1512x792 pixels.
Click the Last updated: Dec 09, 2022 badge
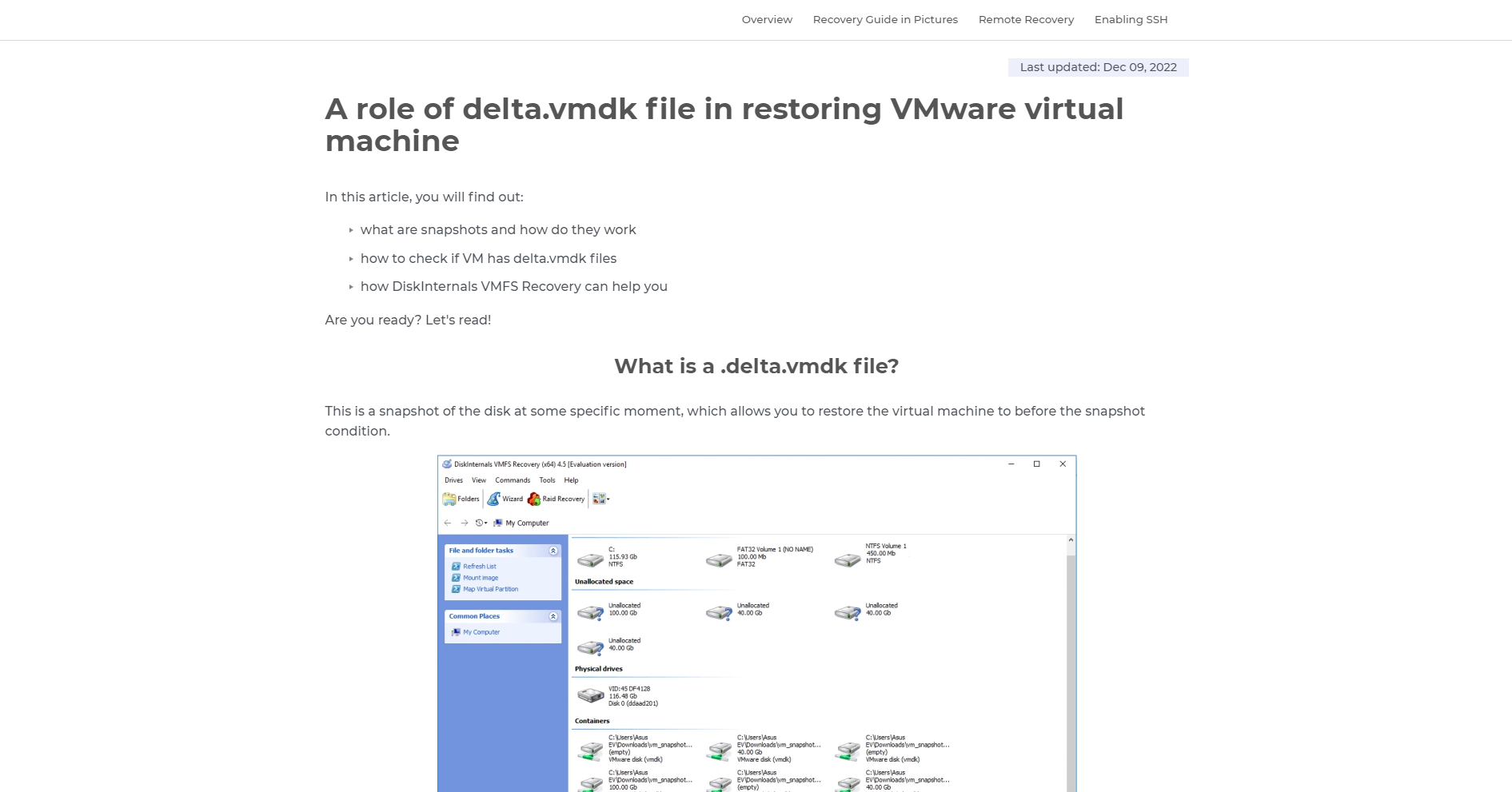point(1098,67)
